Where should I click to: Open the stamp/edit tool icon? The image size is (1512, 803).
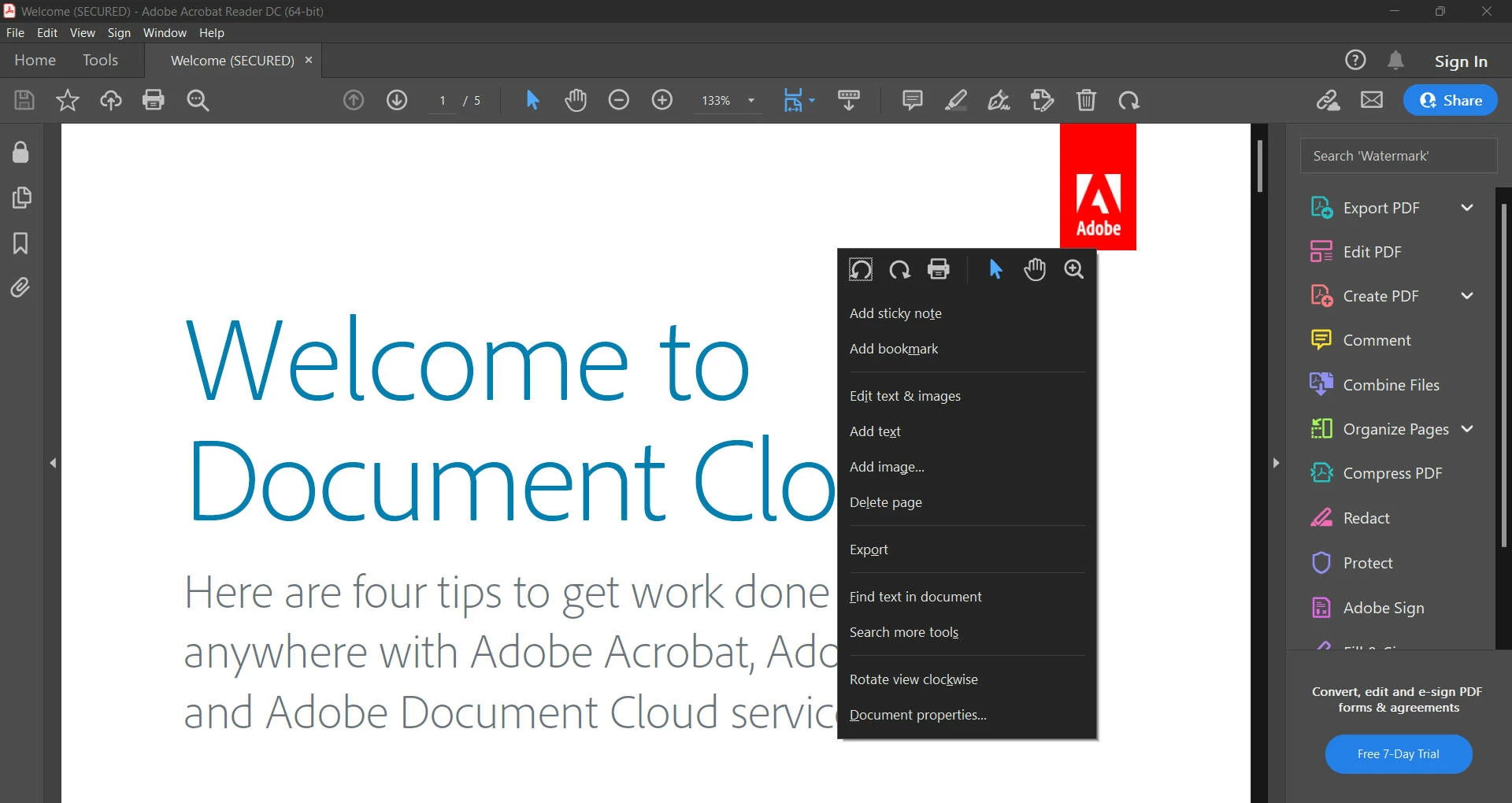tap(1043, 100)
